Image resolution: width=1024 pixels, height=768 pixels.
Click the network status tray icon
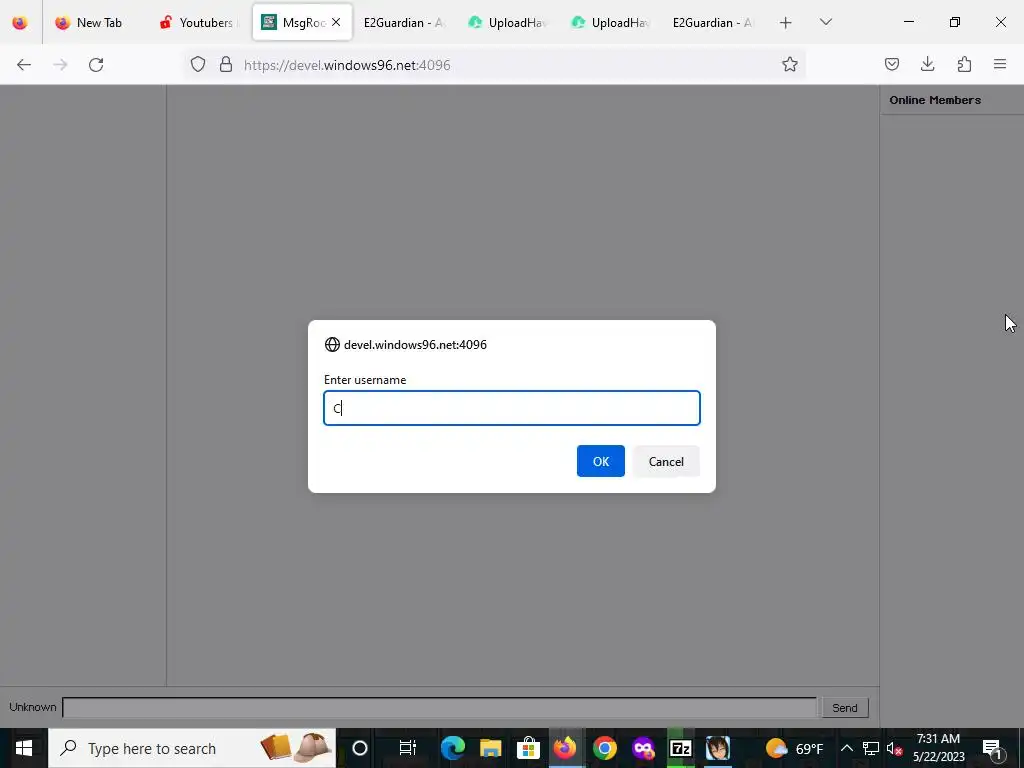pos(871,748)
